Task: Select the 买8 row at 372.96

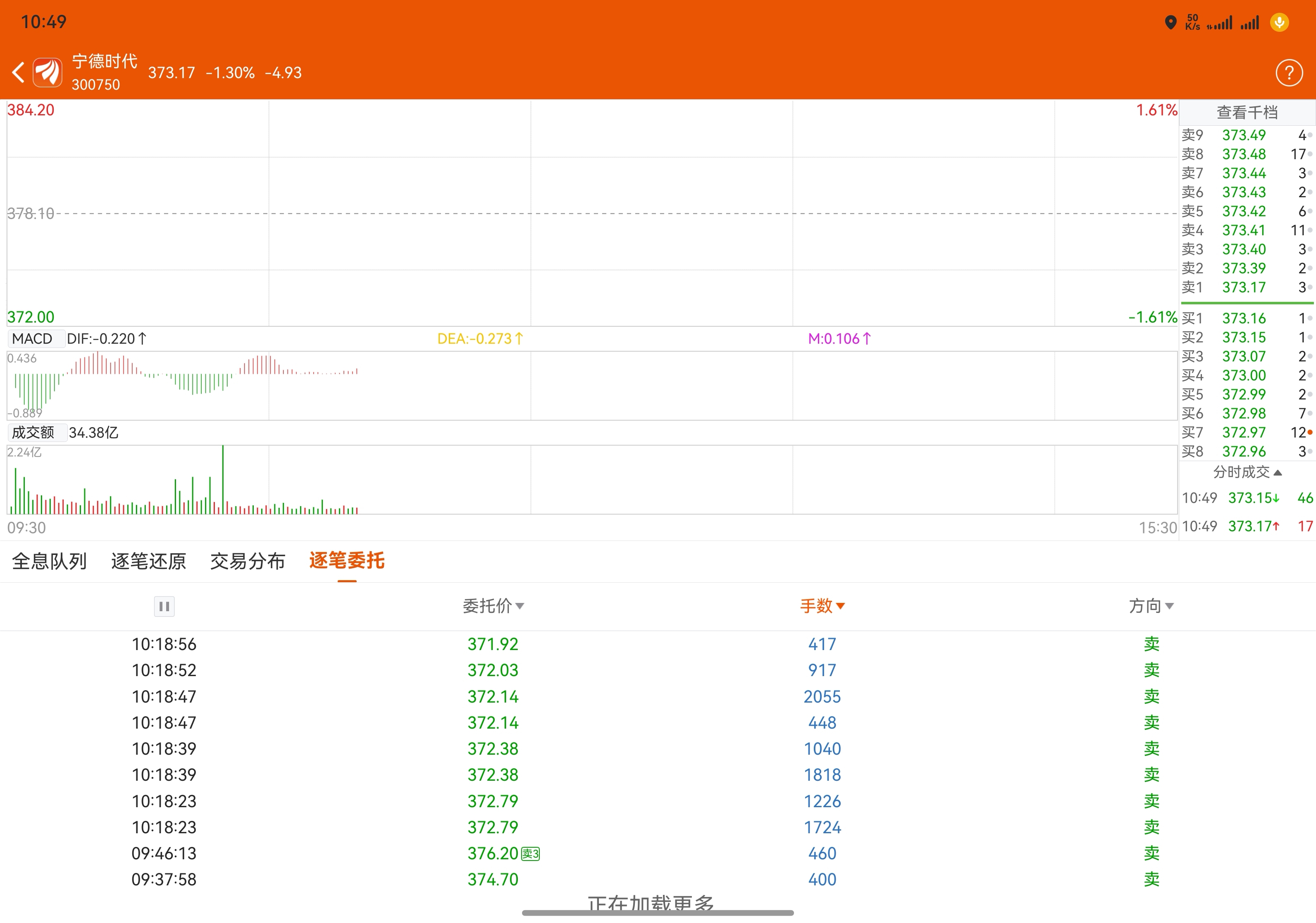Action: coord(1247,451)
